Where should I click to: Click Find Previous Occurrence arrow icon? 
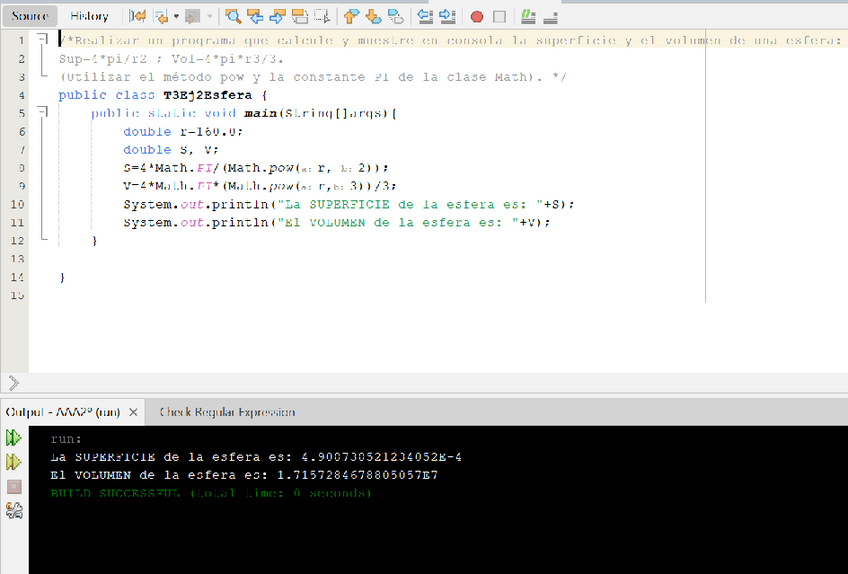point(254,16)
